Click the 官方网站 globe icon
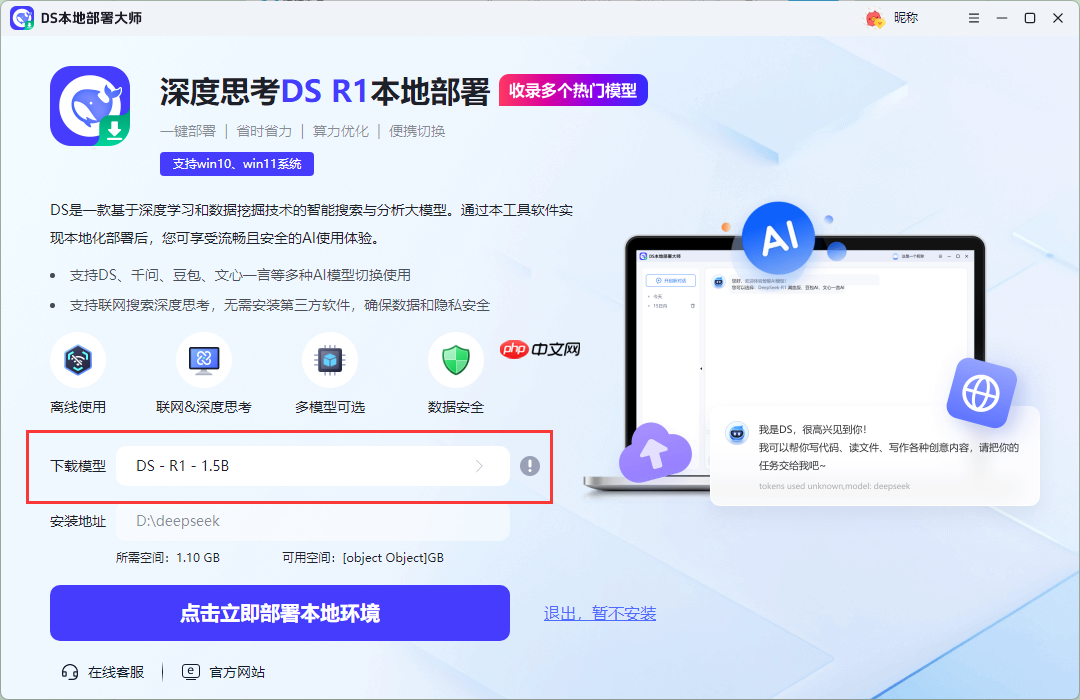The image size is (1080, 700). click(x=190, y=671)
